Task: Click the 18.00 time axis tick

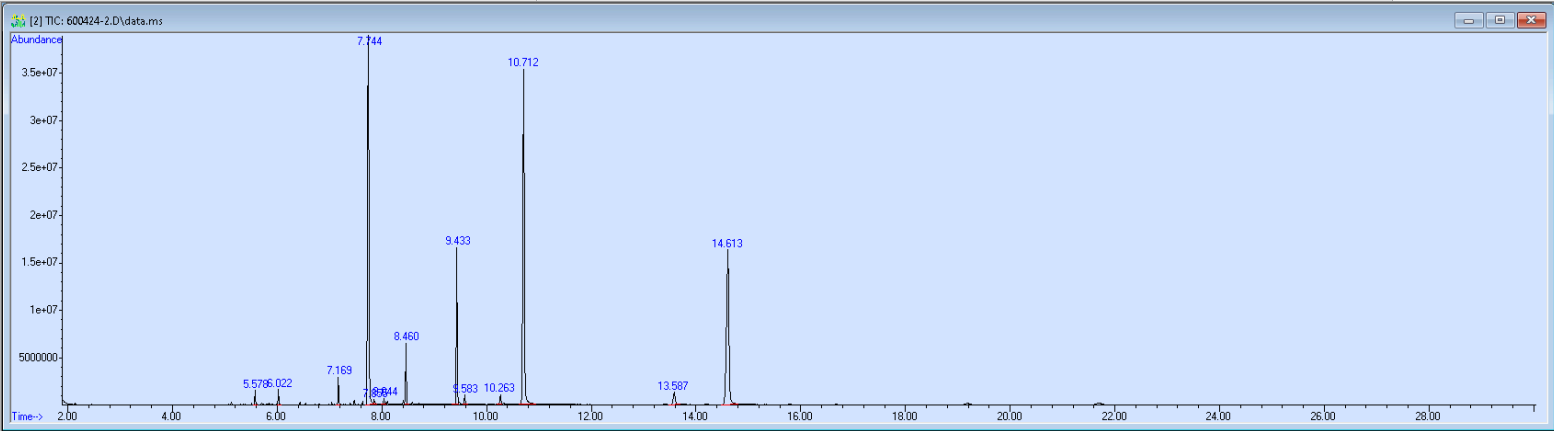Action: [904, 415]
